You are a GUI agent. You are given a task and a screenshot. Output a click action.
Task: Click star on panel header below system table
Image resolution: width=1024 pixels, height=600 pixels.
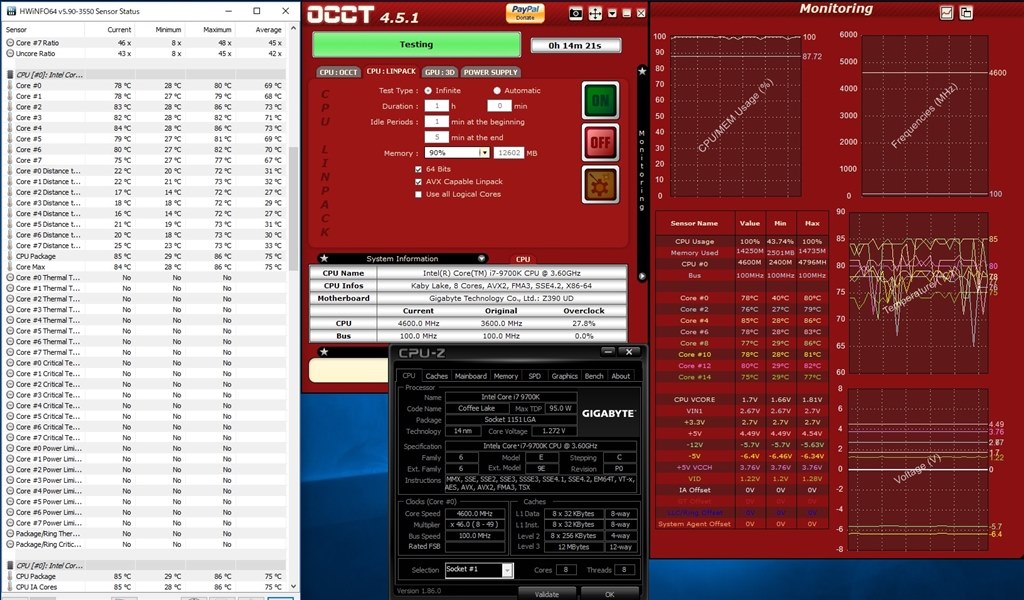pyautogui.click(x=325, y=352)
